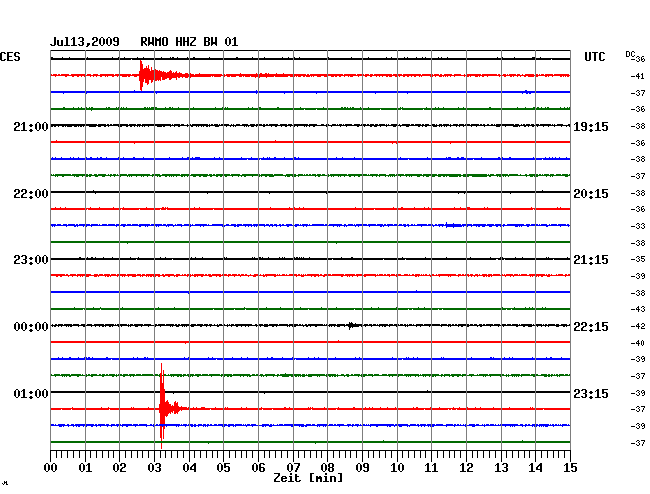Click minute axis tick label 12

(466, 468)
